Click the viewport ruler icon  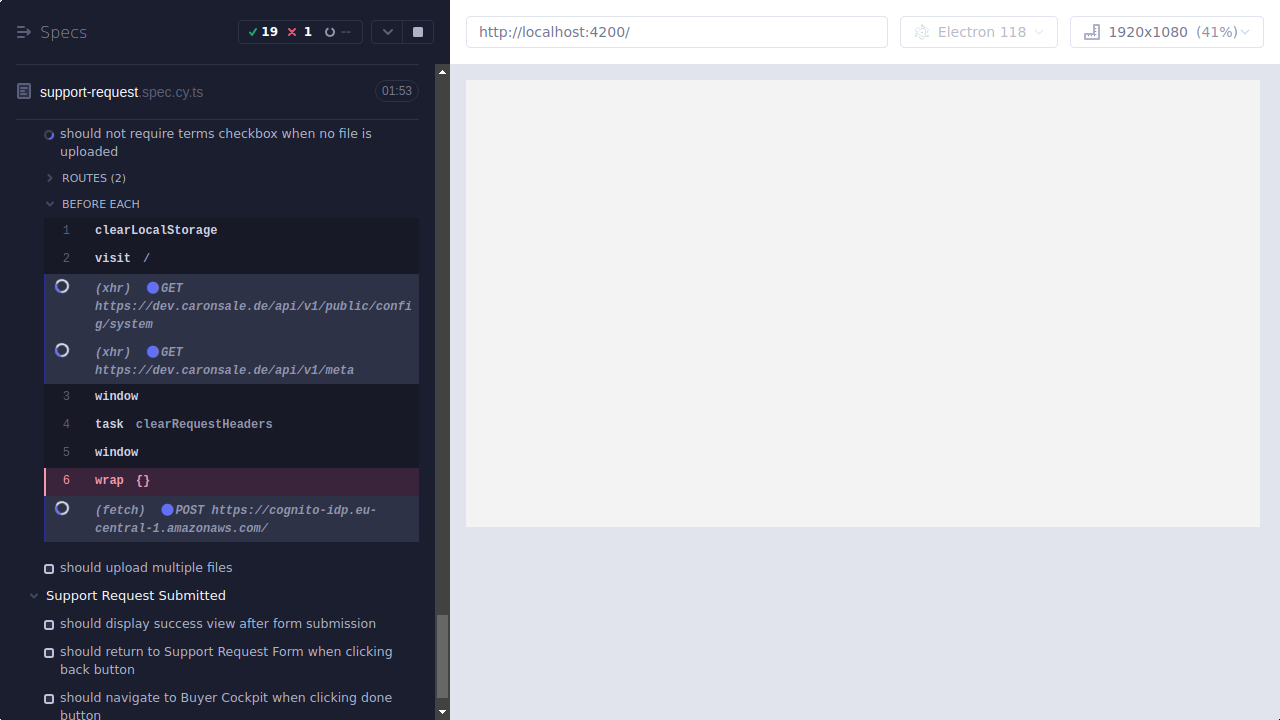[x=1091, y=31]
